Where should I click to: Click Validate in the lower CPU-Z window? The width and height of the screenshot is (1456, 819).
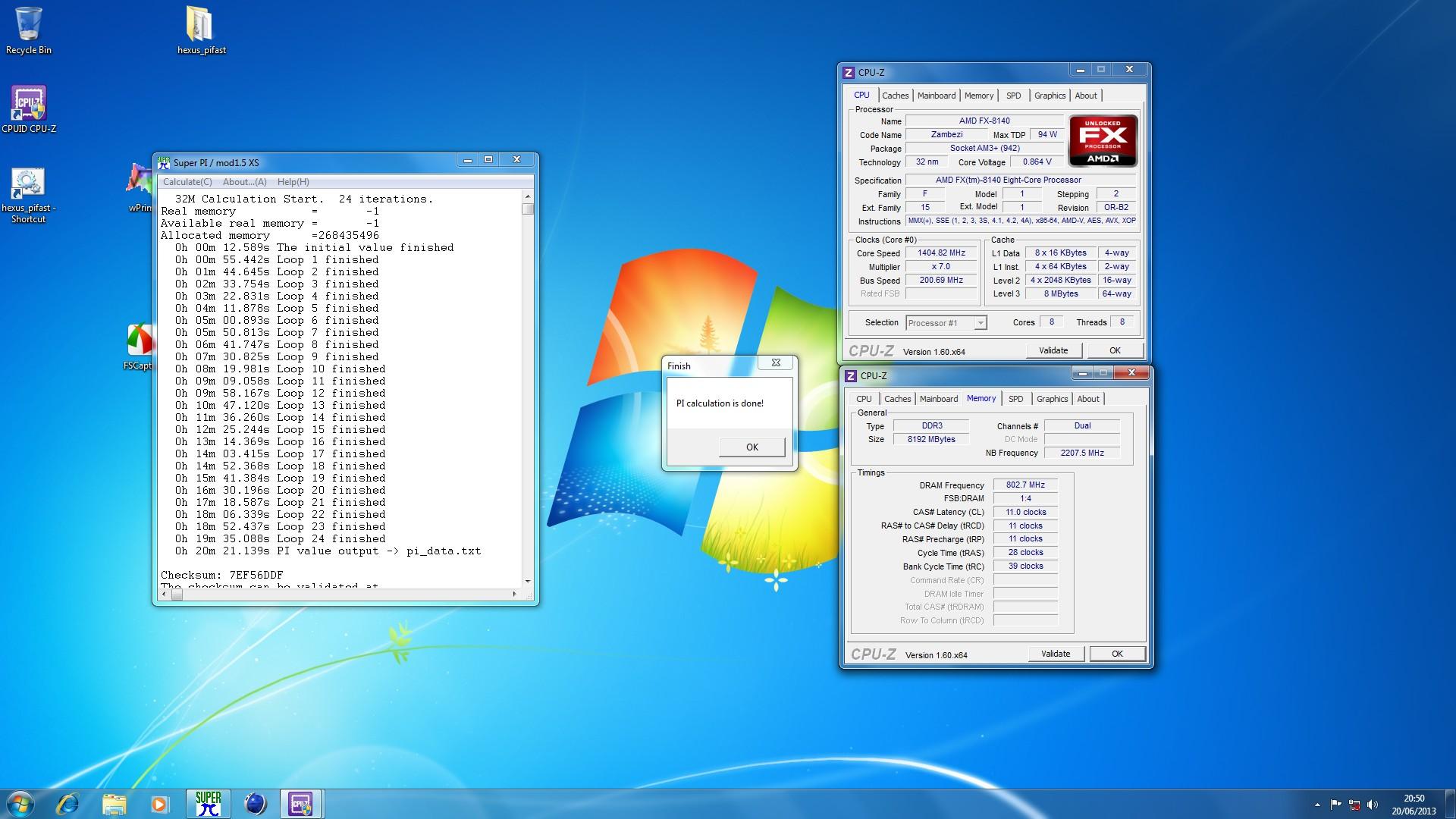click(1056, 654)
